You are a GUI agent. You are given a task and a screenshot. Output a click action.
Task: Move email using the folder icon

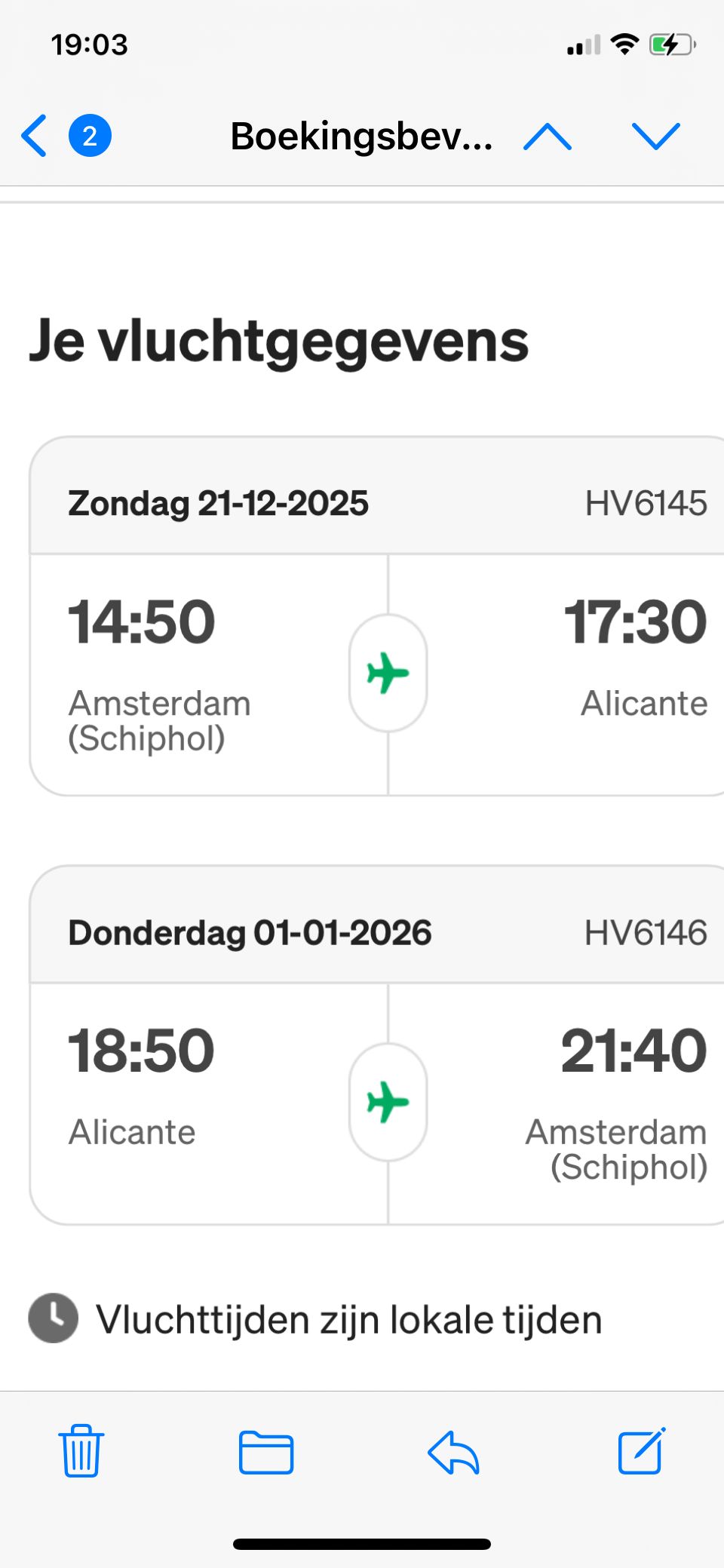(x=266, y=1452)
